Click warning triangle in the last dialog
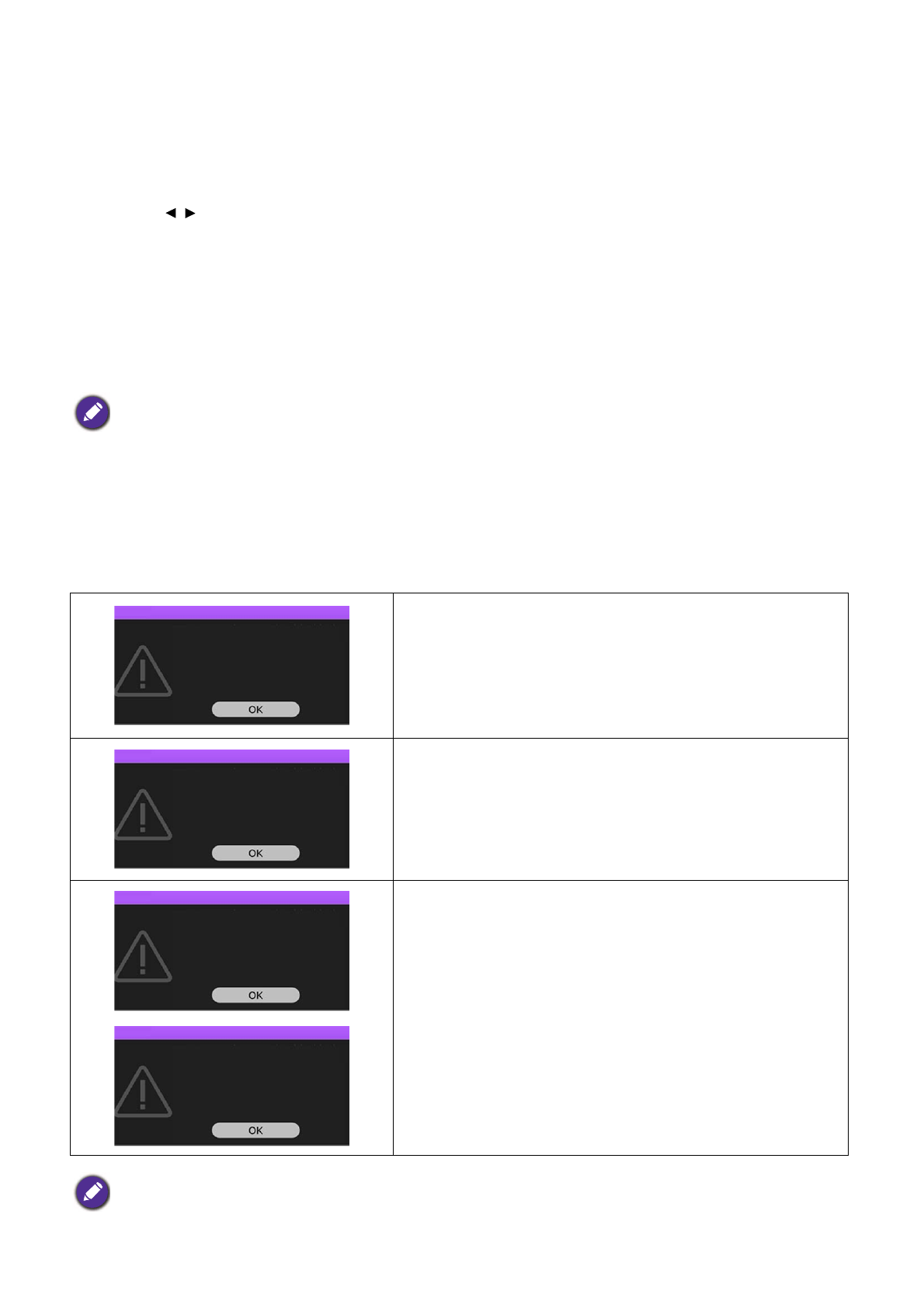The image size is (924, 1308). tap(143, 1092)
